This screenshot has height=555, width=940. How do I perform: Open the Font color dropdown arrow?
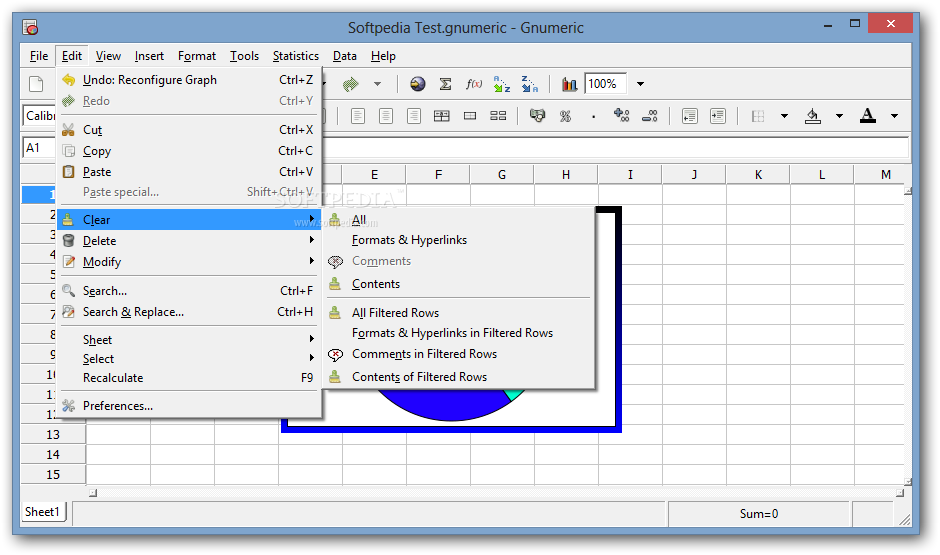tap(894, 116)
